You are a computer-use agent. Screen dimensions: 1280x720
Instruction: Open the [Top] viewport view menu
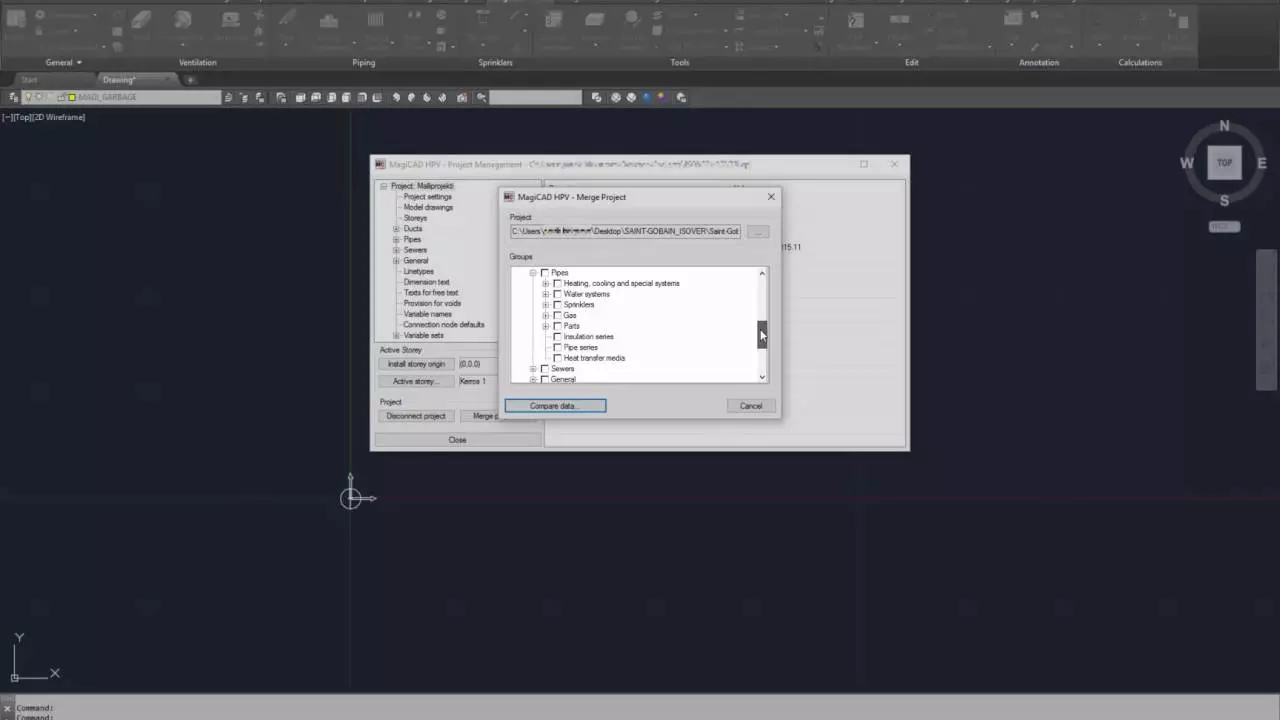point(22,117)
